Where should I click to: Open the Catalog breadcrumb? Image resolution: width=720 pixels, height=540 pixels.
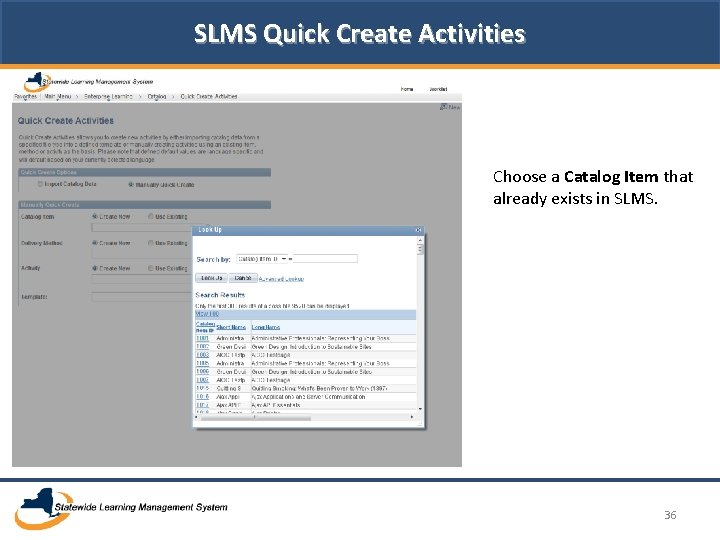pyautogui.click(x=157, y=96)
